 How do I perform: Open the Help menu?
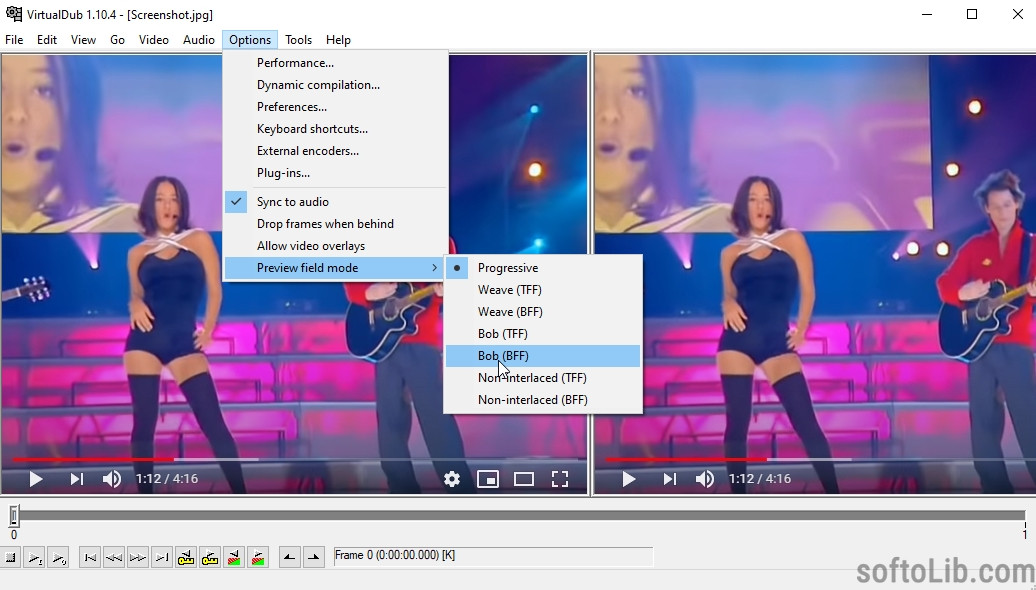(338, 40)
